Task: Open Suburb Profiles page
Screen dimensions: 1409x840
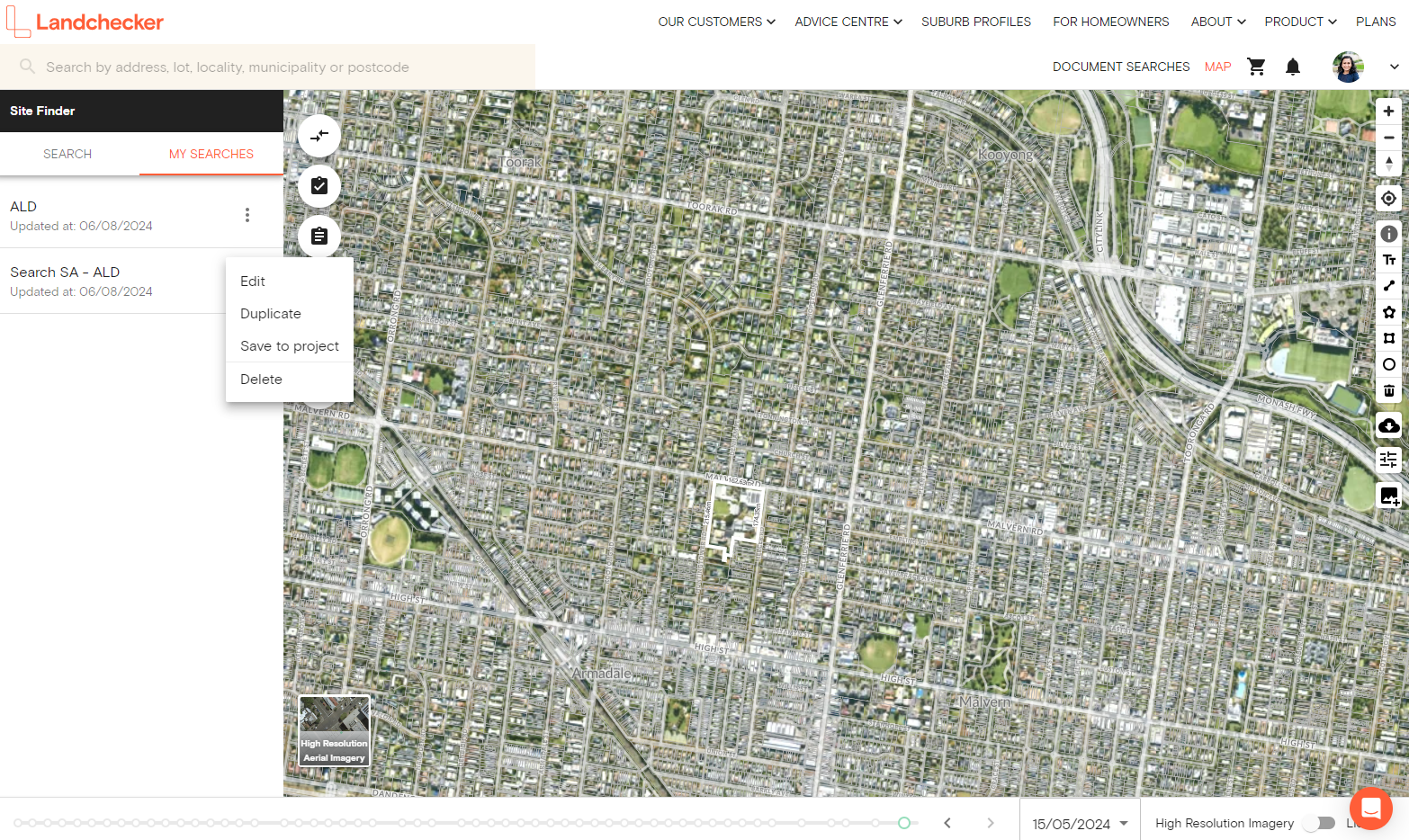Action: [976, 22]
